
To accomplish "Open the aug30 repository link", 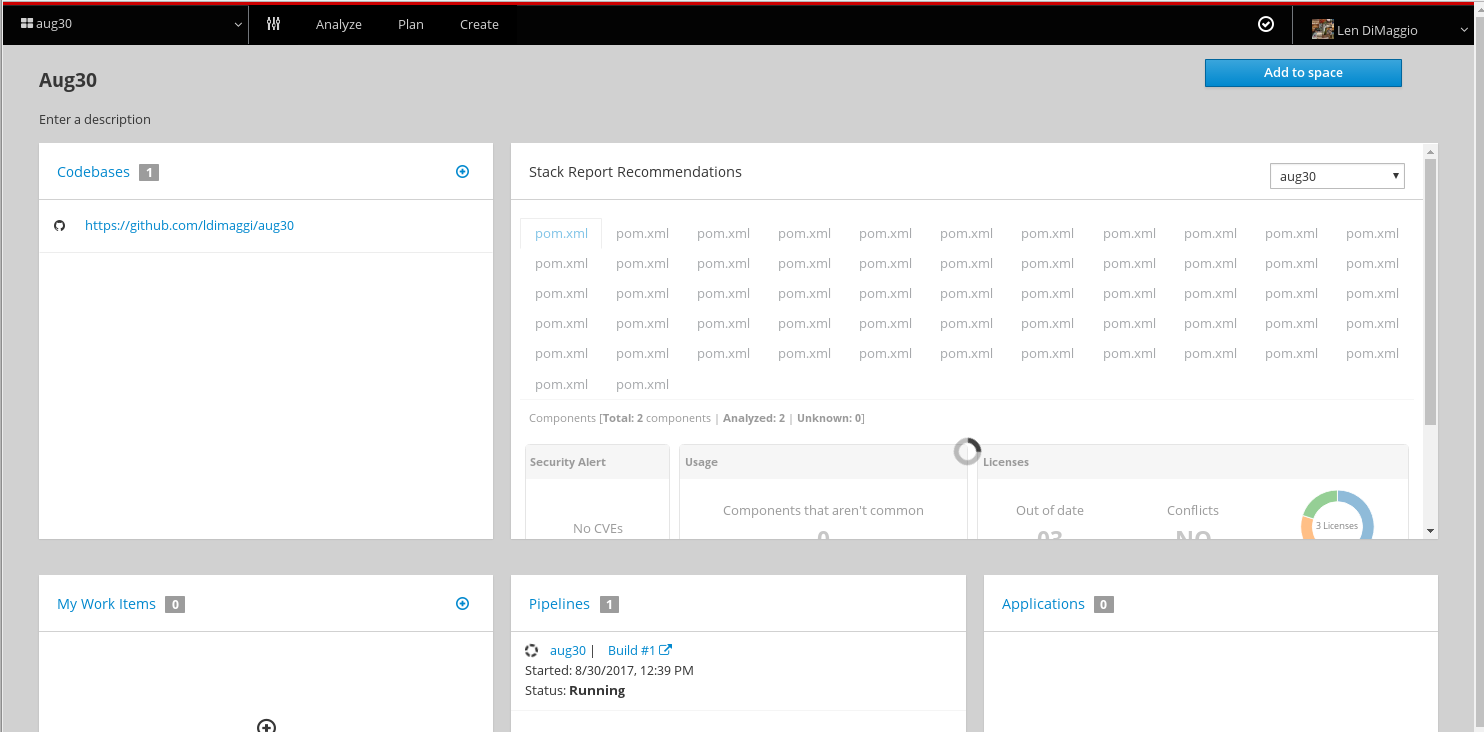I will (x=189, y=225).
